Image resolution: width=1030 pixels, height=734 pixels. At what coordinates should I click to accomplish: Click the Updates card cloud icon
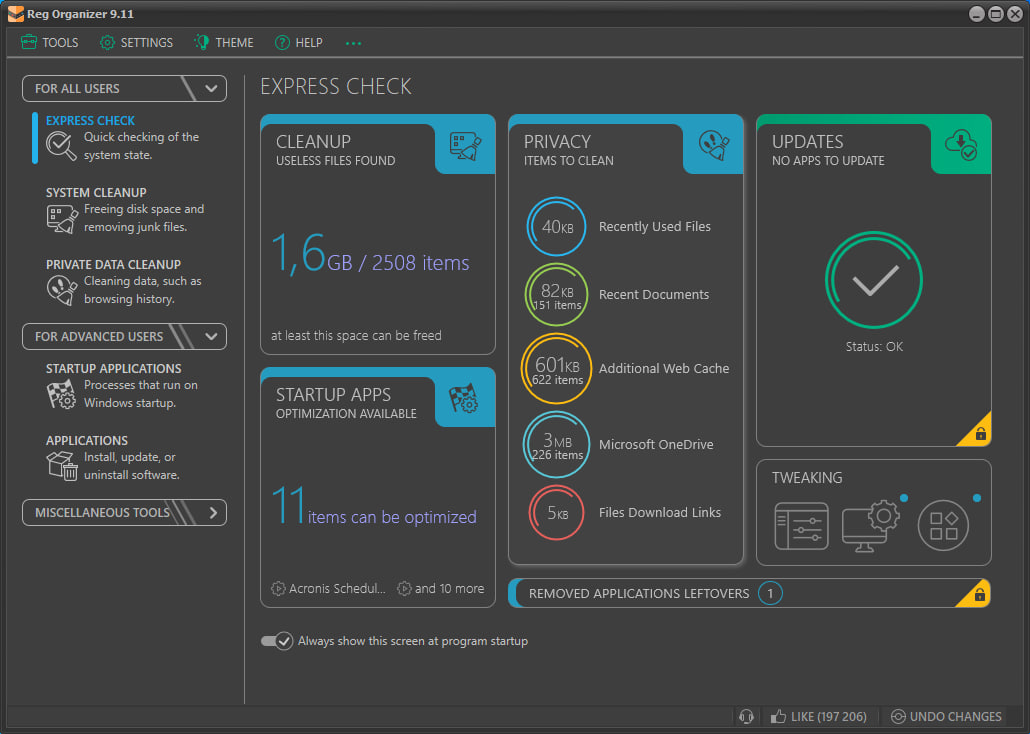point(960,145)
